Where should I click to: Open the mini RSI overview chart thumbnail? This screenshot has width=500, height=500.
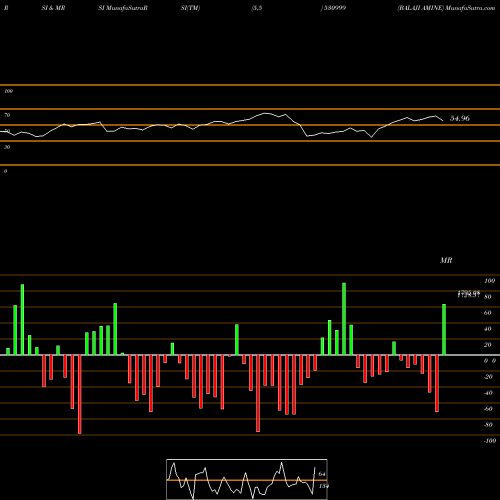pyautogui.click(x=247, y=479)
